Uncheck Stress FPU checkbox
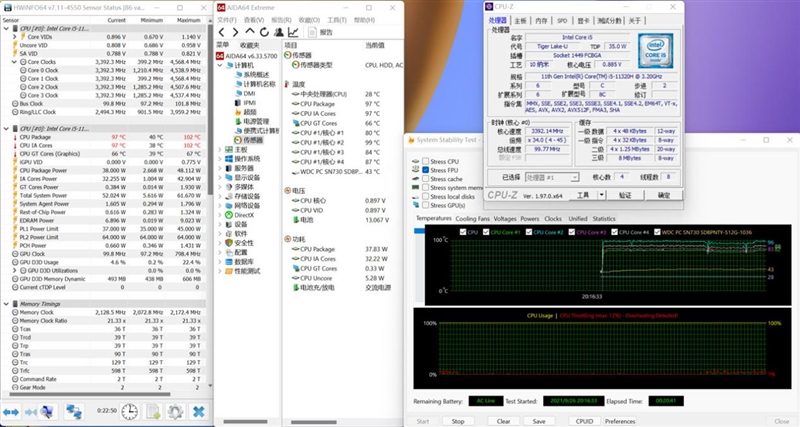 pyautogui.click(x=425, y=170)
